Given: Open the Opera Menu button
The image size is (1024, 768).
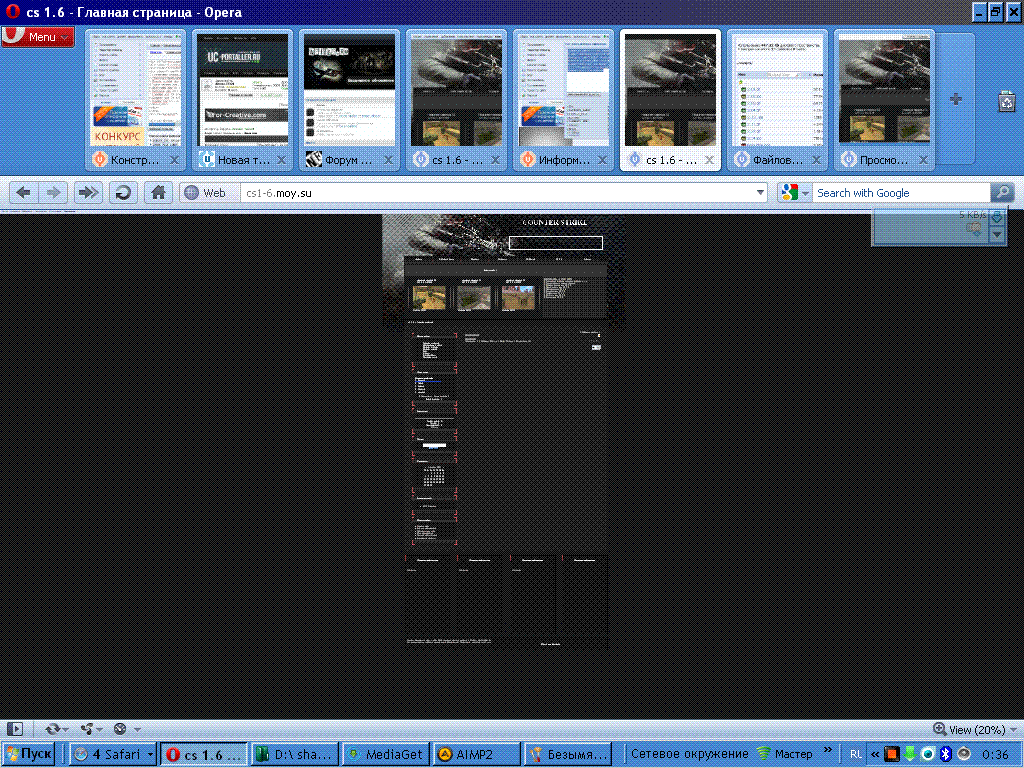Looking at the screenshot, I should [x=38, y=37].
